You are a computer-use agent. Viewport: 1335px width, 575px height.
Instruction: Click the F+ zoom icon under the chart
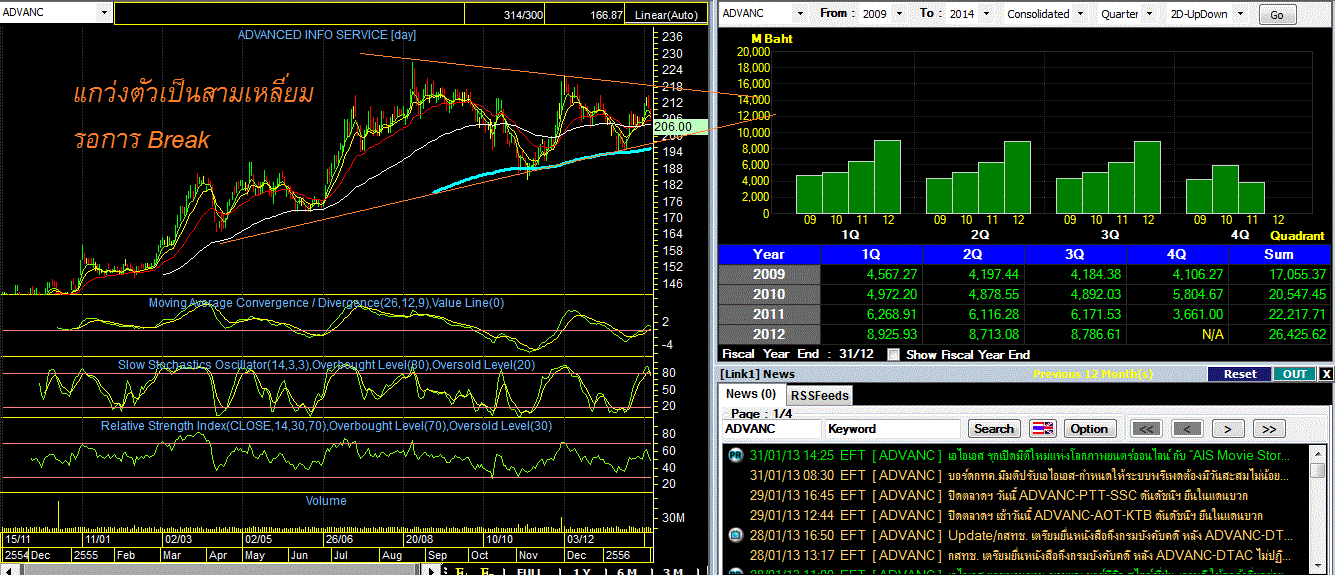point(462,571)
